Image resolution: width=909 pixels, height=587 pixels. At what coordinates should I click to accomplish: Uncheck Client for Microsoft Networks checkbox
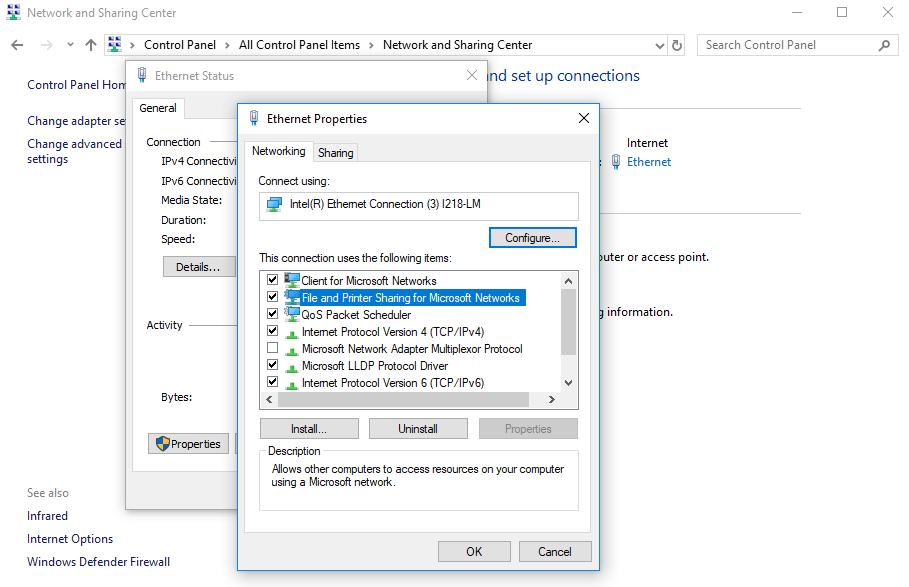pyautogui.click(x=272, y=281)
